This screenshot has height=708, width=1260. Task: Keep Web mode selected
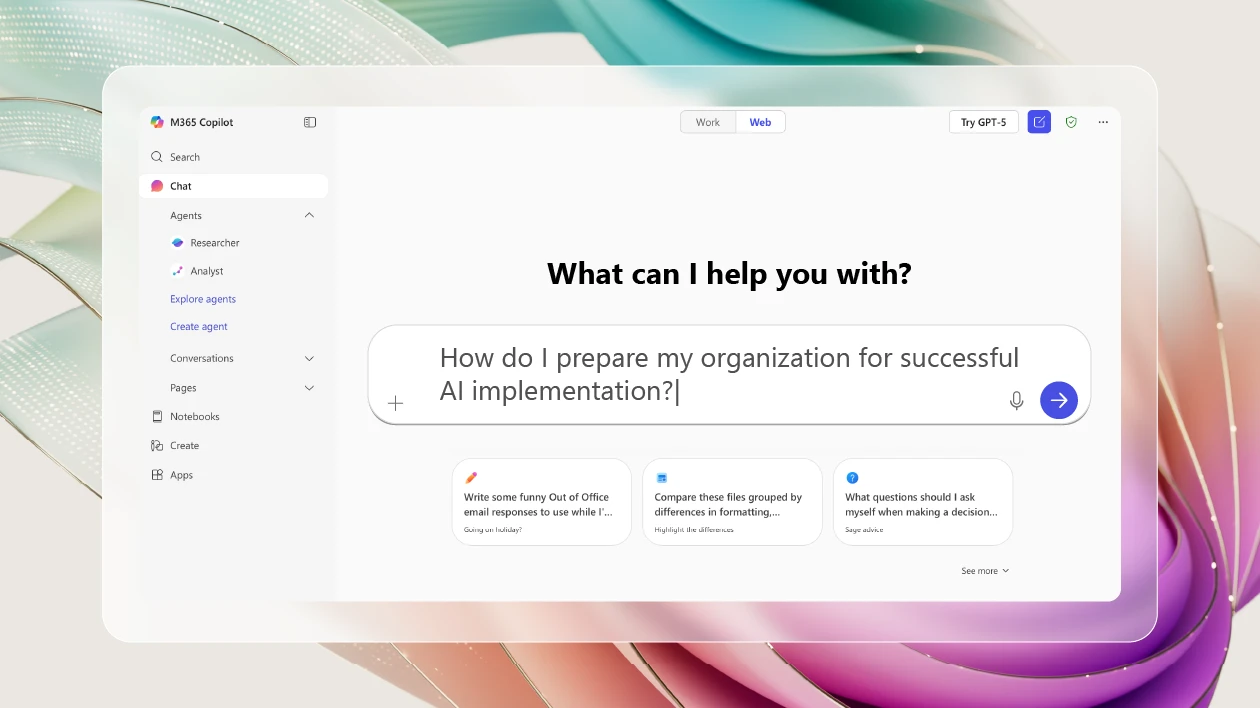(x=760, y=121)
